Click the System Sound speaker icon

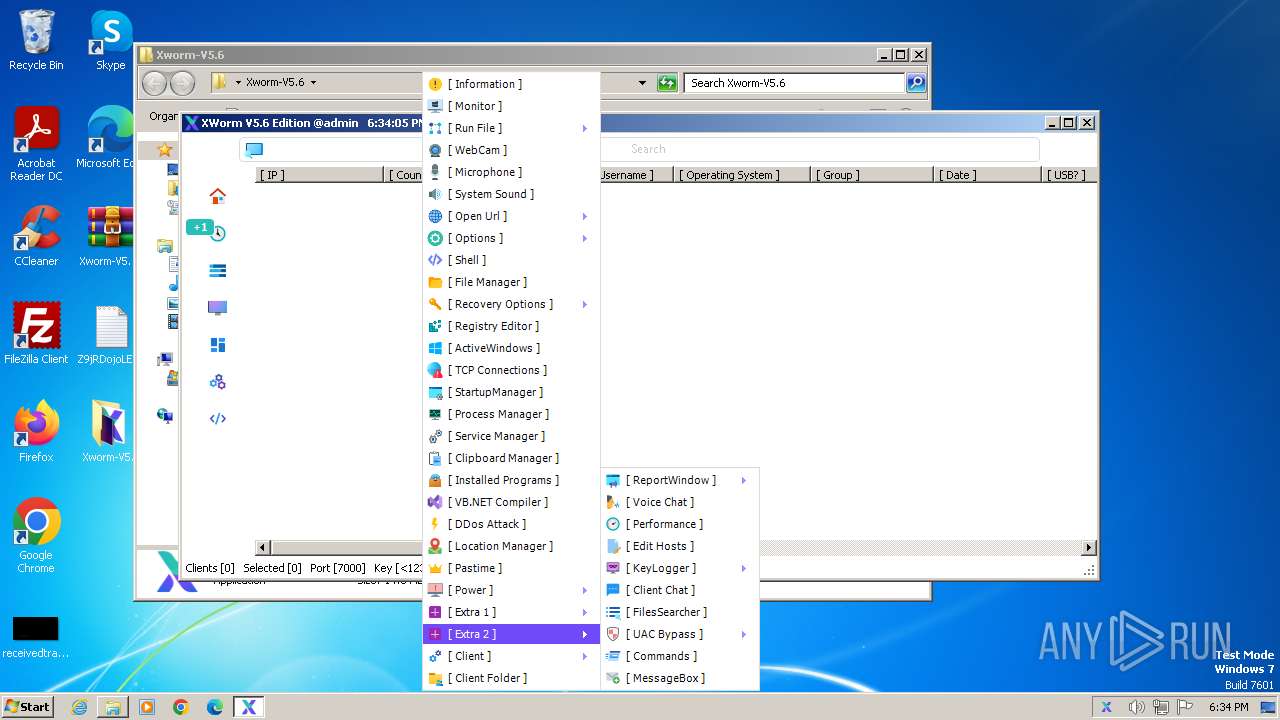pos(435,194)
